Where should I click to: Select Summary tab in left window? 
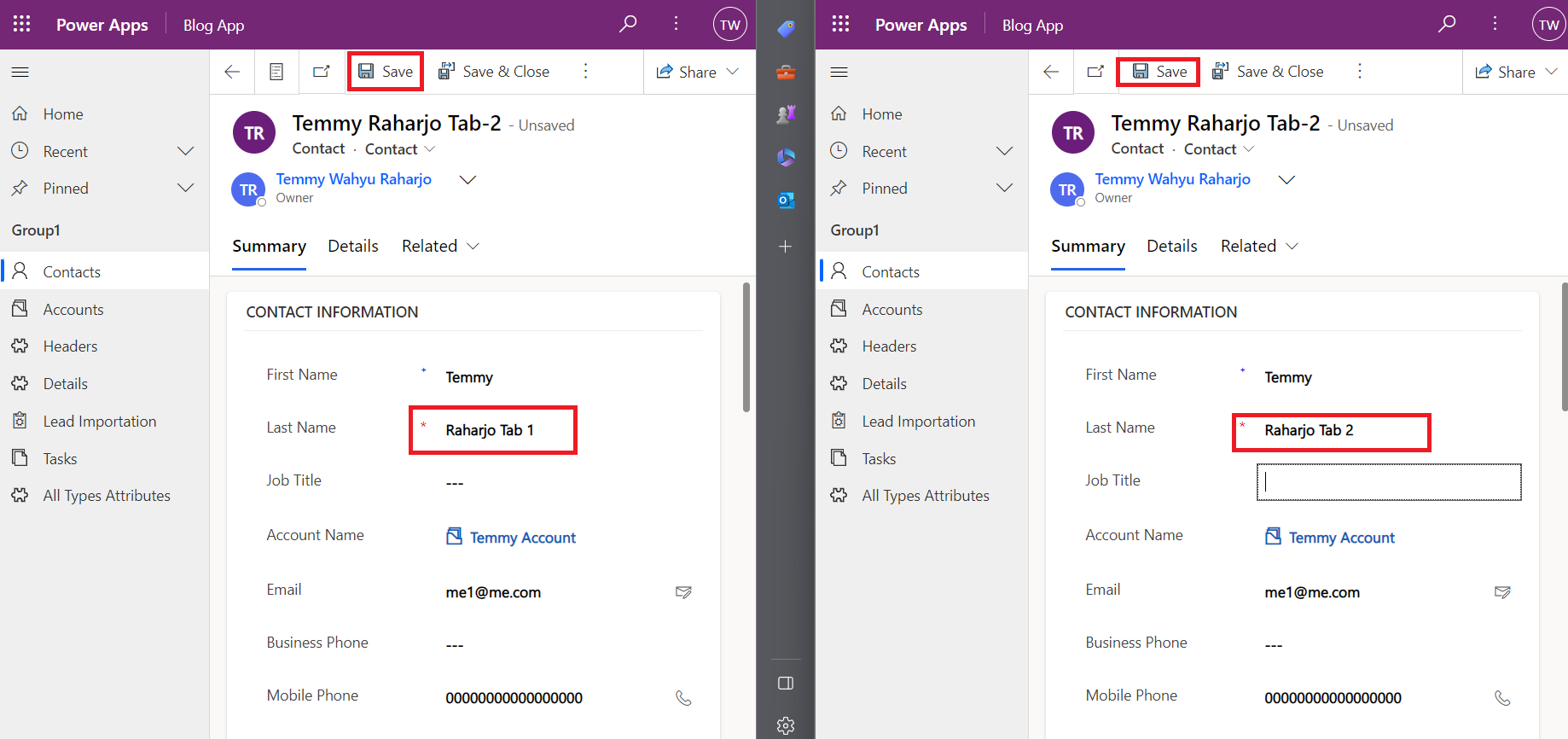[269, 246]
